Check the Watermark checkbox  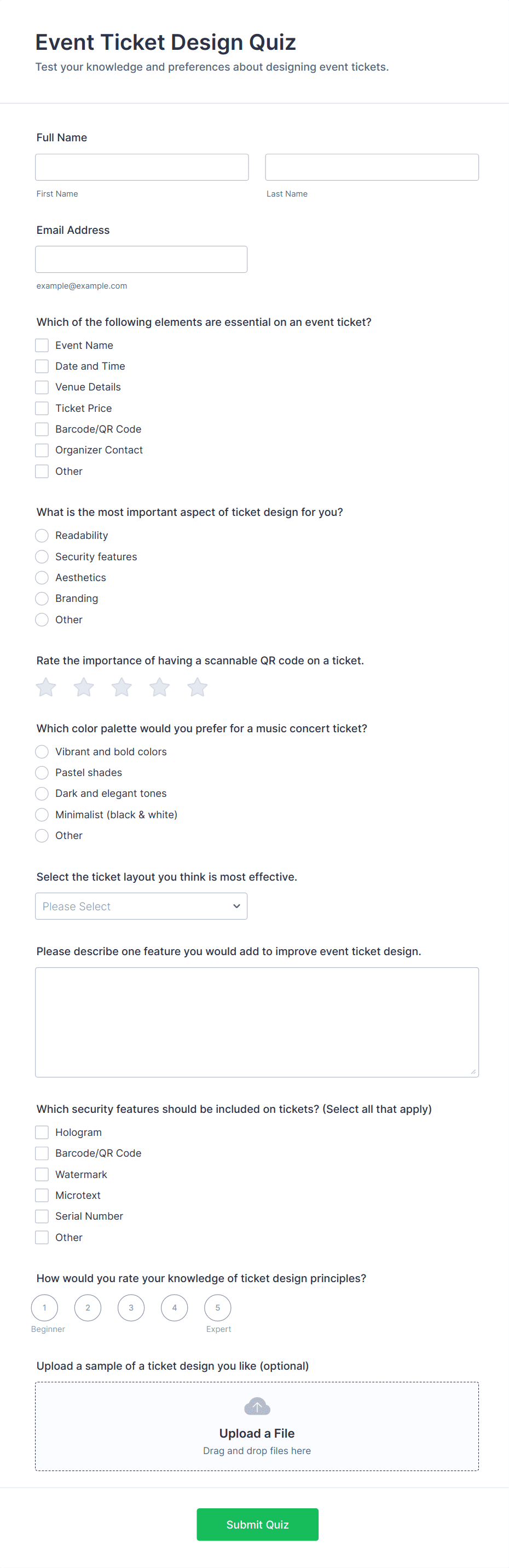[42, 1174]
